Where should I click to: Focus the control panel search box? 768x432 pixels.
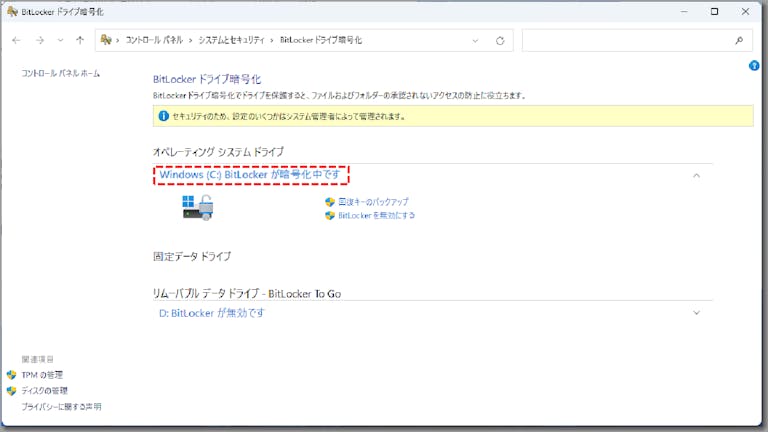[637, 40]
